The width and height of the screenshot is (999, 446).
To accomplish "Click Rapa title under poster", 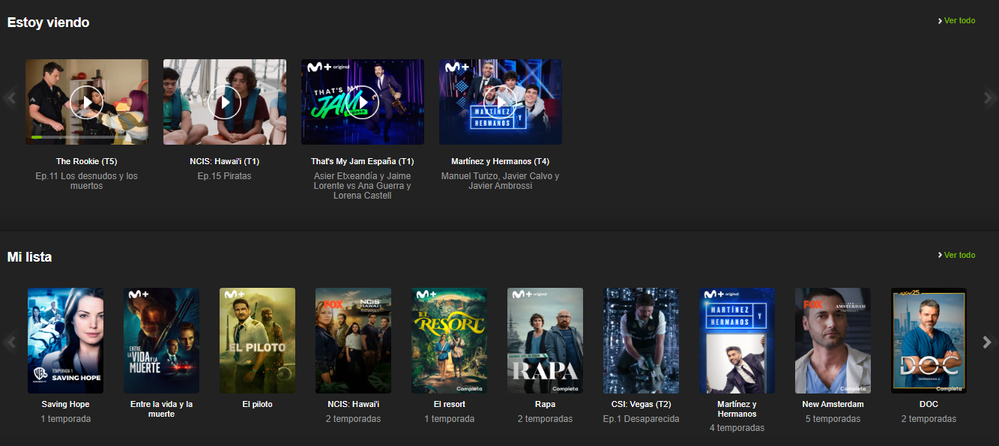I will (545, 405).
